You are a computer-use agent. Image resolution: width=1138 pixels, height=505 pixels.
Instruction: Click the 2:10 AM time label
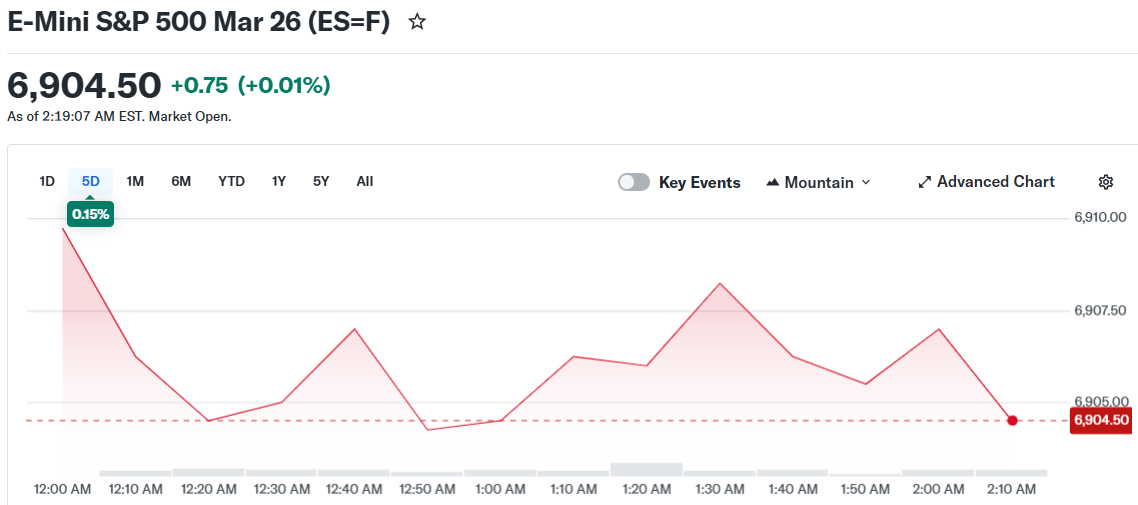tap(1012, 489)
